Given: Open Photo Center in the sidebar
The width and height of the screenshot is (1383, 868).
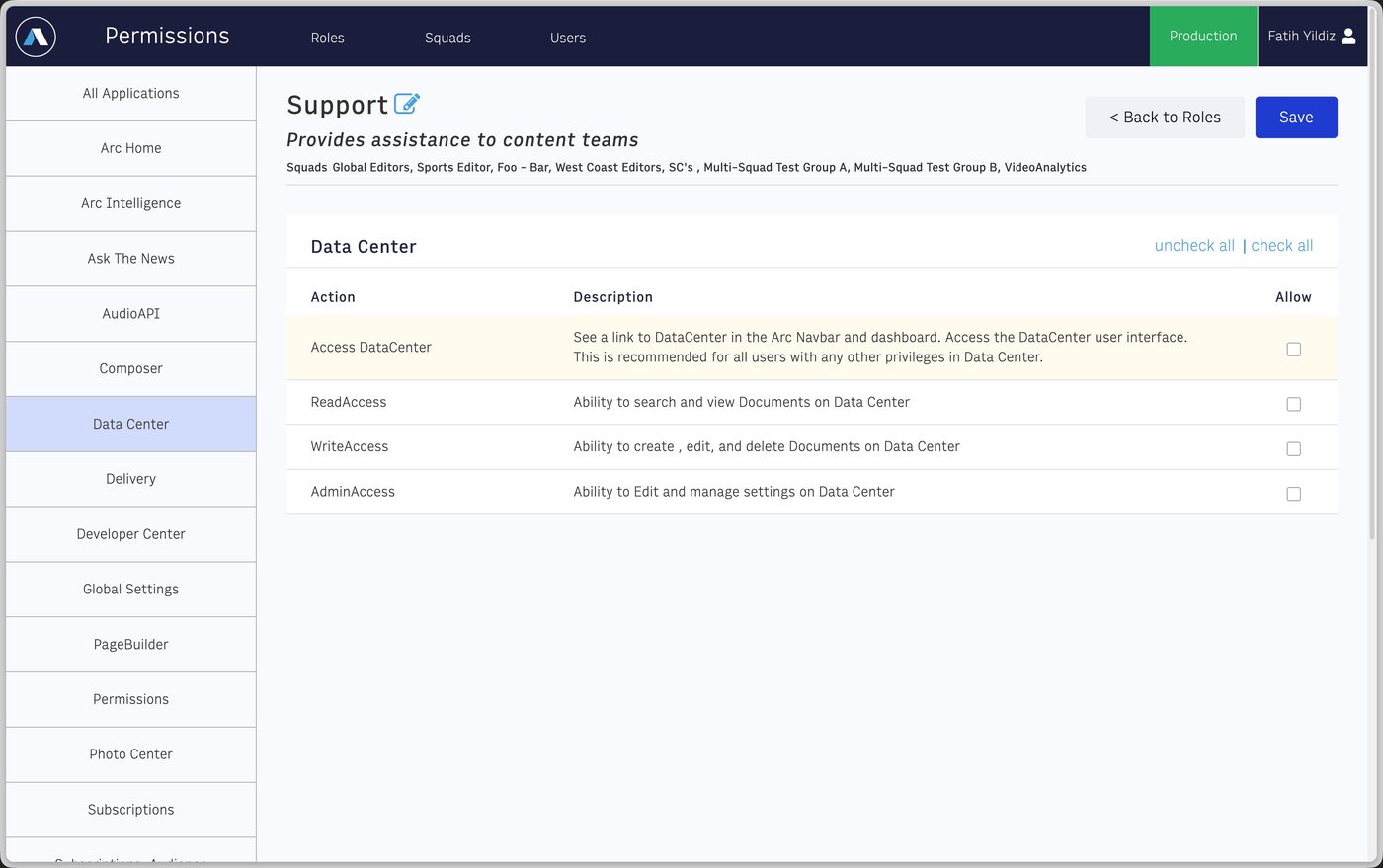Looking at the screenshot, I should pyautogui.click(x=130, y=754).
